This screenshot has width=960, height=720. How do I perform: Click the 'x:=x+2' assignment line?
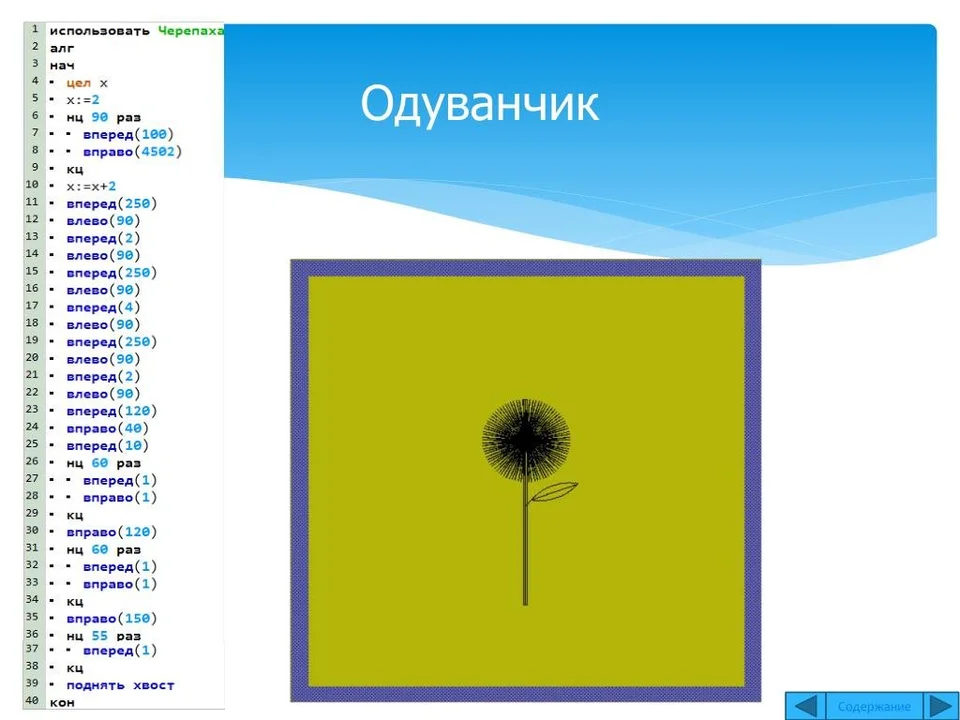91,186
